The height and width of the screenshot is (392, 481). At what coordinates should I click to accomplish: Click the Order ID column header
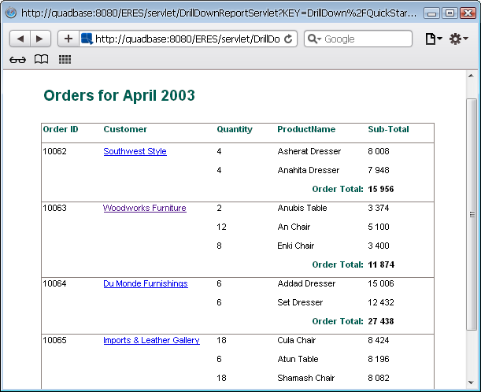[x=60, y=129]
